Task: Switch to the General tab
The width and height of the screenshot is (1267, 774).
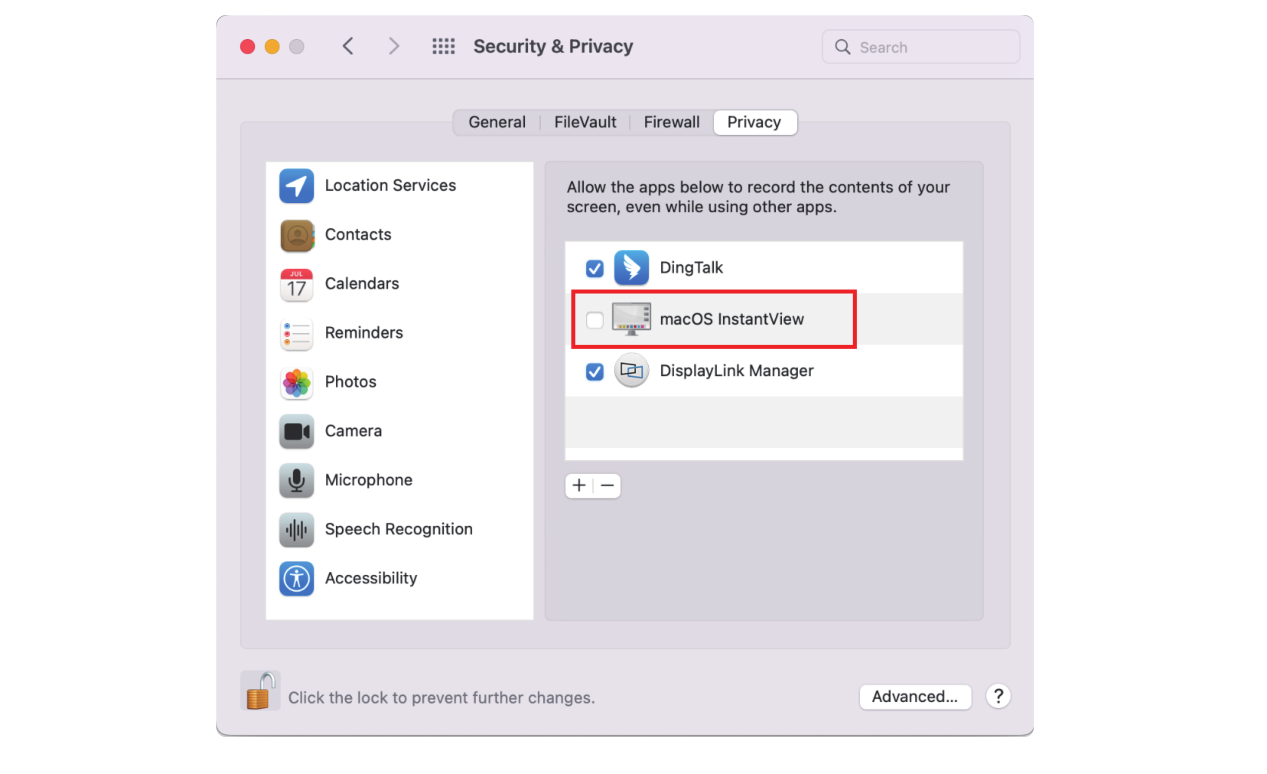Action: point(497,122)
